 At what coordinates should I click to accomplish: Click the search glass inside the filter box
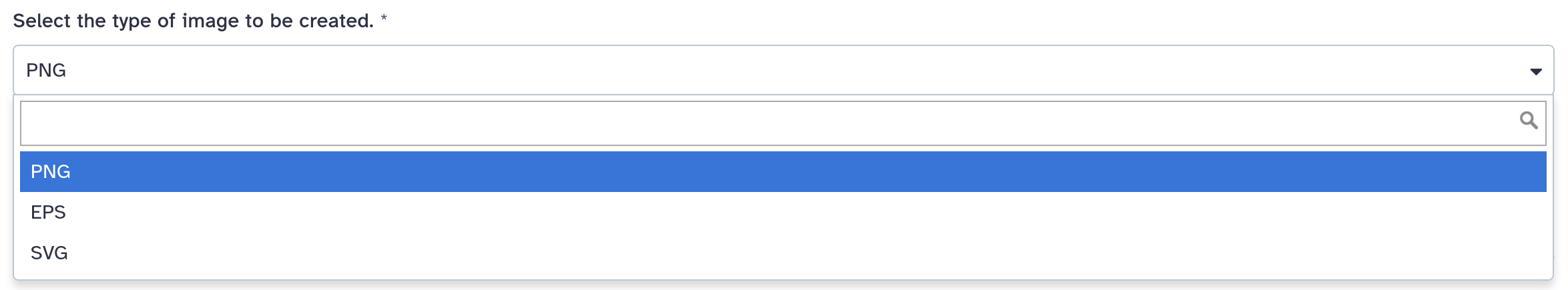(x=1528, y=120)
